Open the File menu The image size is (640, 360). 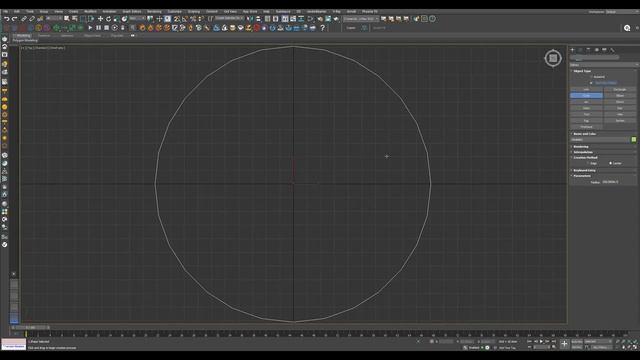(x=5, y=11)
